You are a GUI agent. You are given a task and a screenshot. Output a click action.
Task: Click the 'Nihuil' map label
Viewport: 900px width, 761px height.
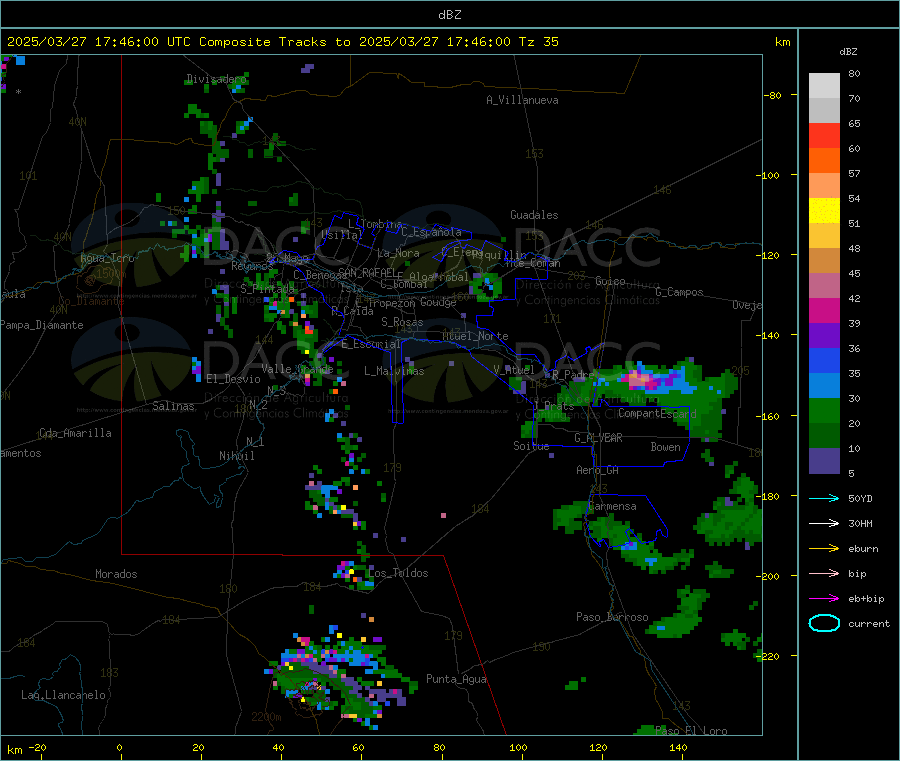click(x=236, y=456)
